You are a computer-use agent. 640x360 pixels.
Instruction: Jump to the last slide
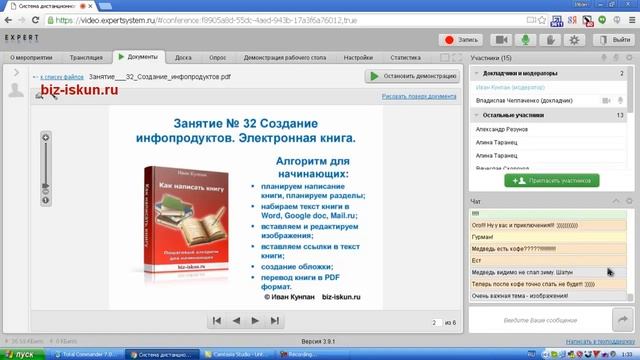point(275,321)
